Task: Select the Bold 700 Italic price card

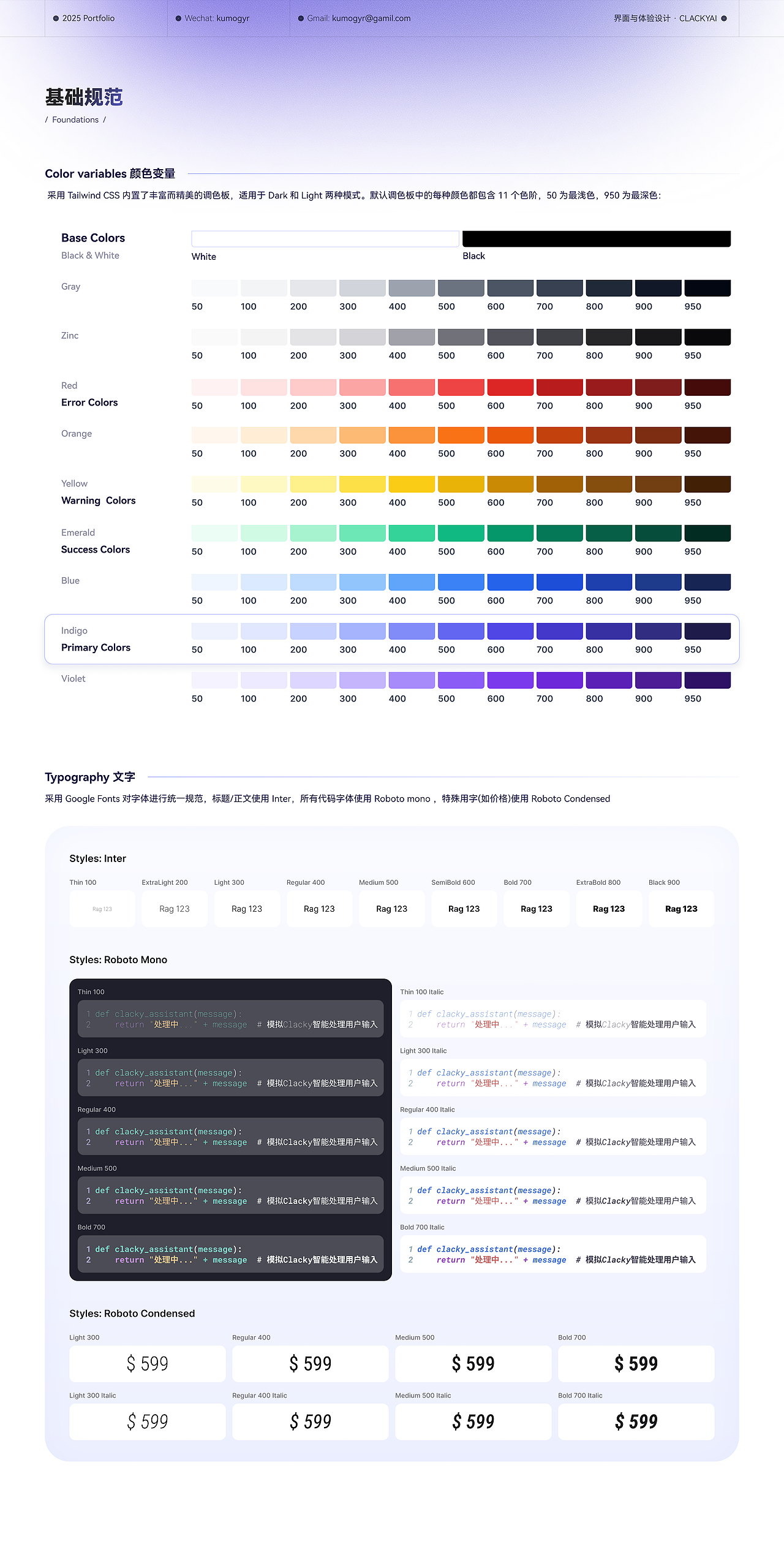Action: [x=636, y=1421]
